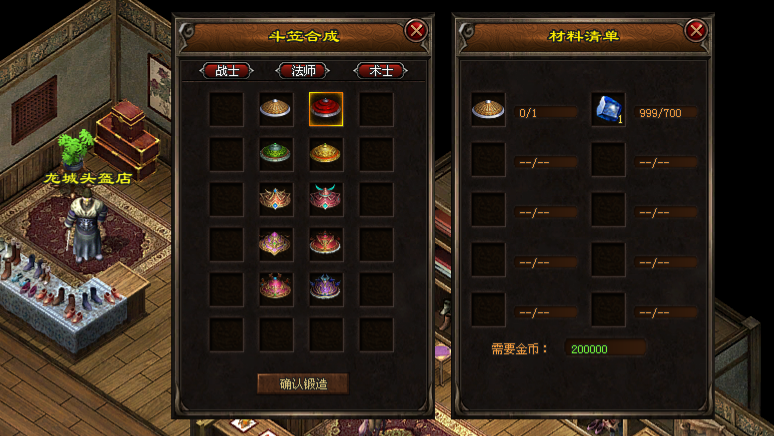
Task: Choose the pink ornate hat icon
Action: [x=275, y=289]
